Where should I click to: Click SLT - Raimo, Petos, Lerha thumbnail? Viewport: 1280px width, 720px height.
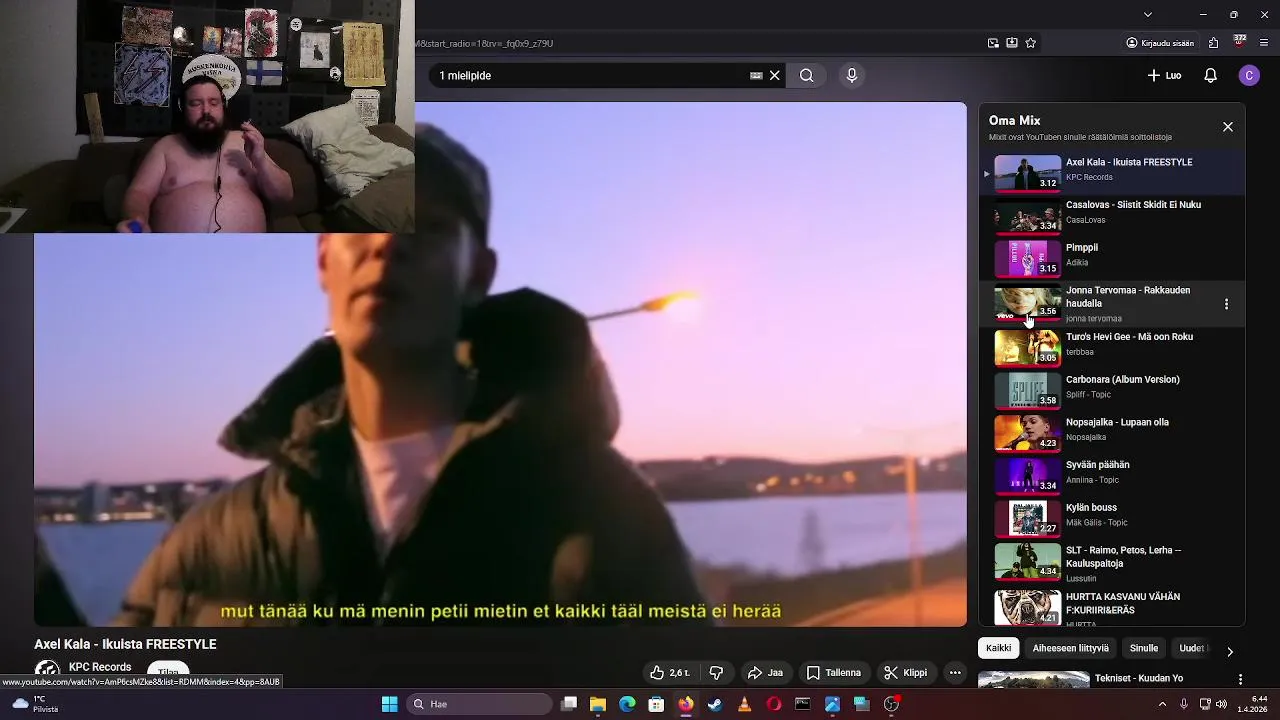[1027, 561]
